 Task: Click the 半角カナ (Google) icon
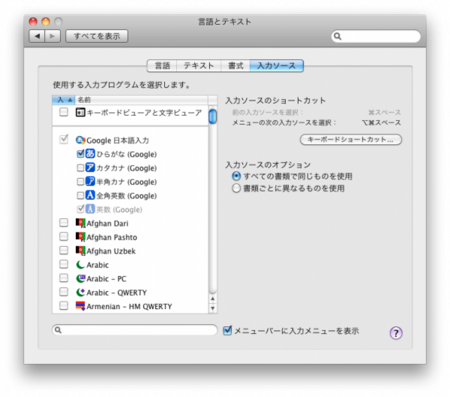90,181
